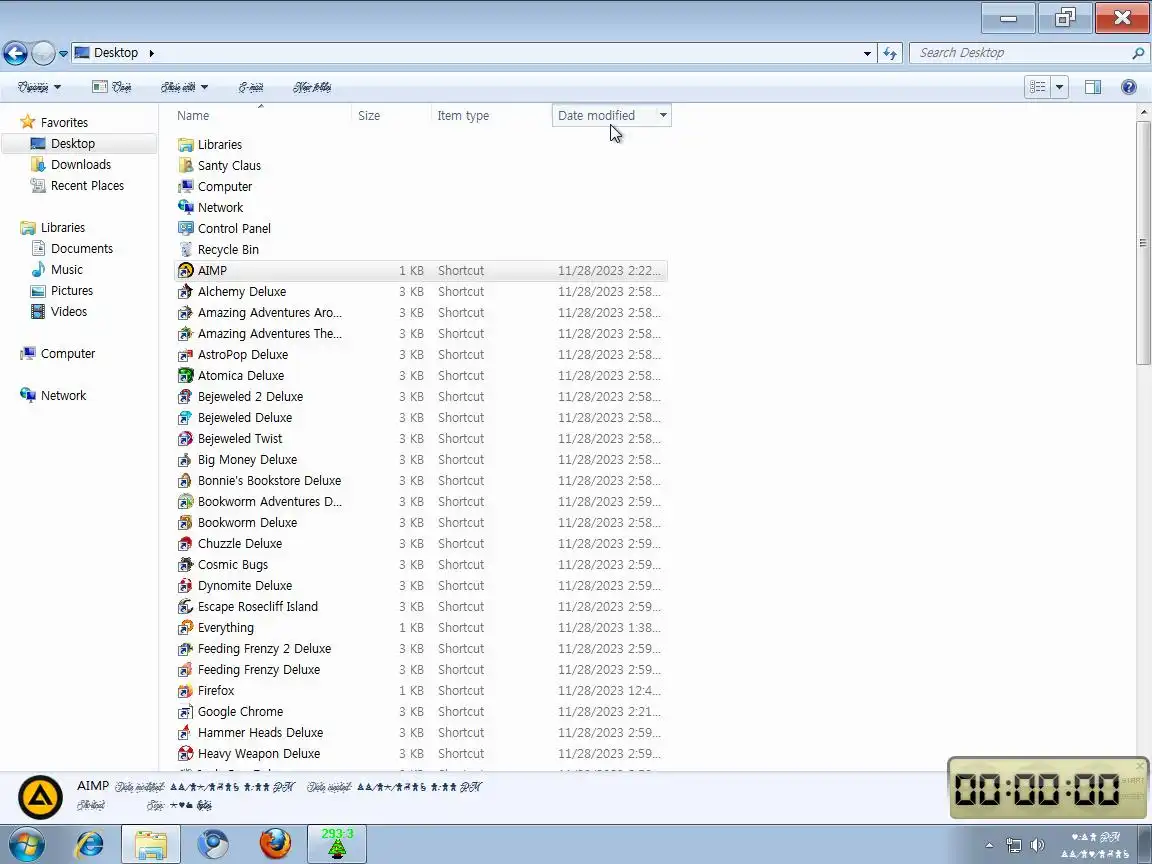Select Bonnie's Bookstore Deluxe file name
The image size is (1152, 864).
point(270,480)
